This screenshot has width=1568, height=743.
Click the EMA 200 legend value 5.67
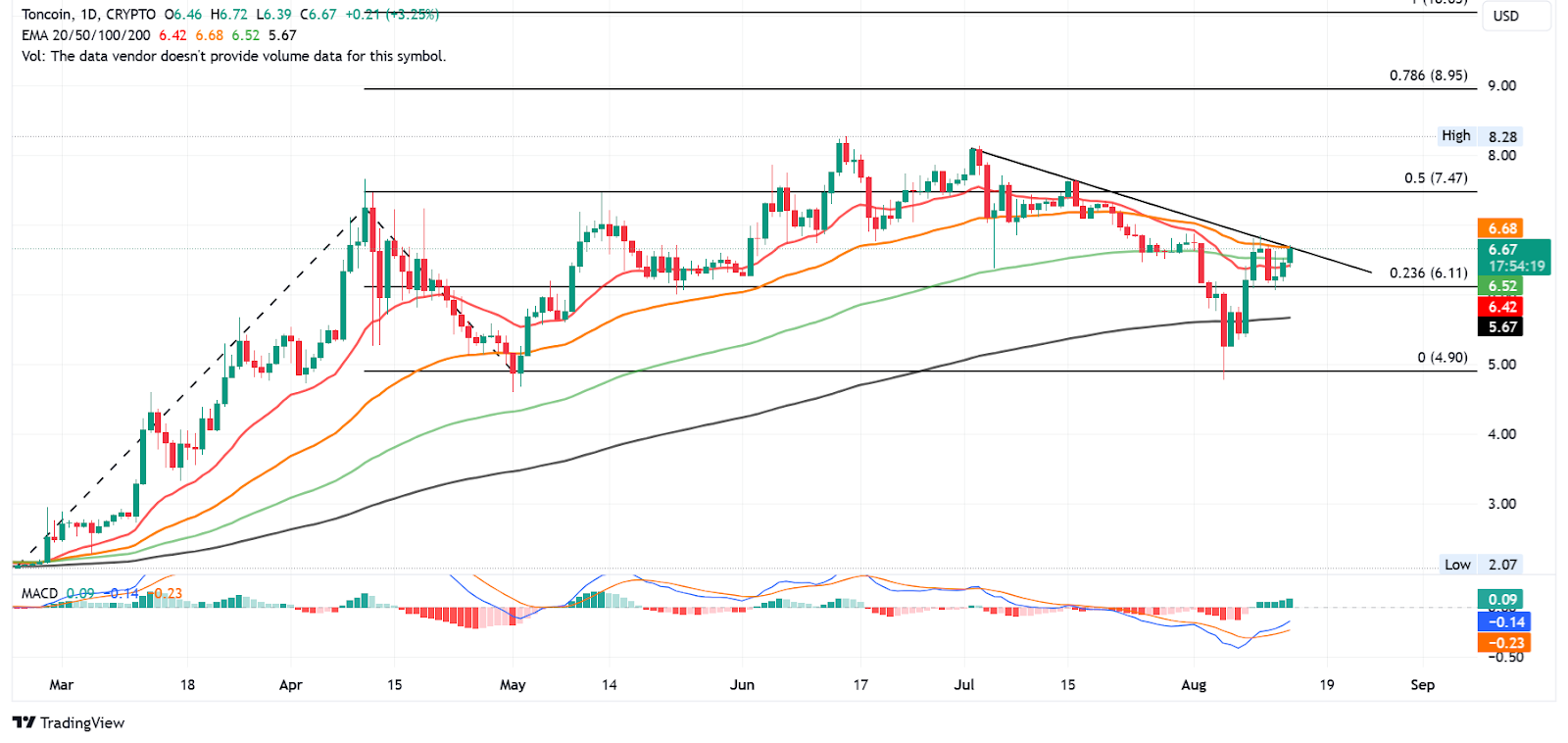click(x=282, y=35)
